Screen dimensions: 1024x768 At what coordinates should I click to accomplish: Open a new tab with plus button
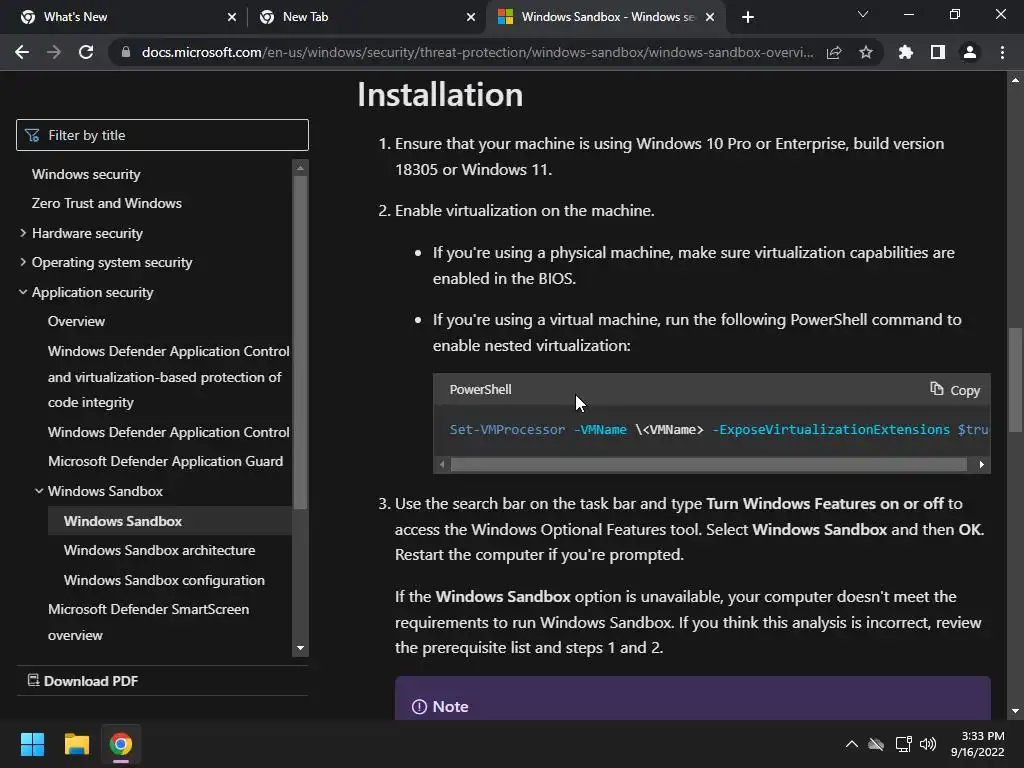(x=748, y=17)
